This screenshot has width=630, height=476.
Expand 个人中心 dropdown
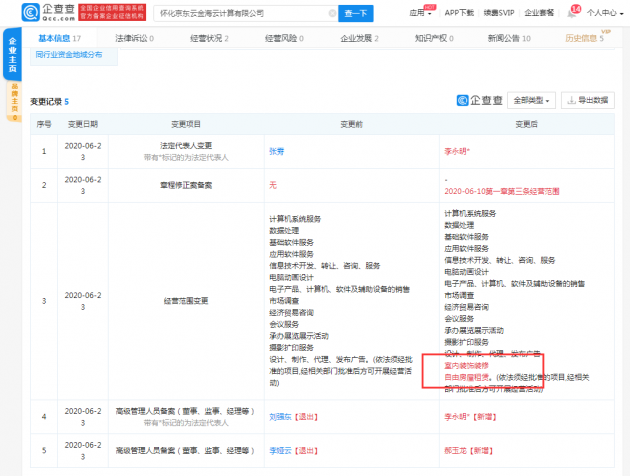605,13
